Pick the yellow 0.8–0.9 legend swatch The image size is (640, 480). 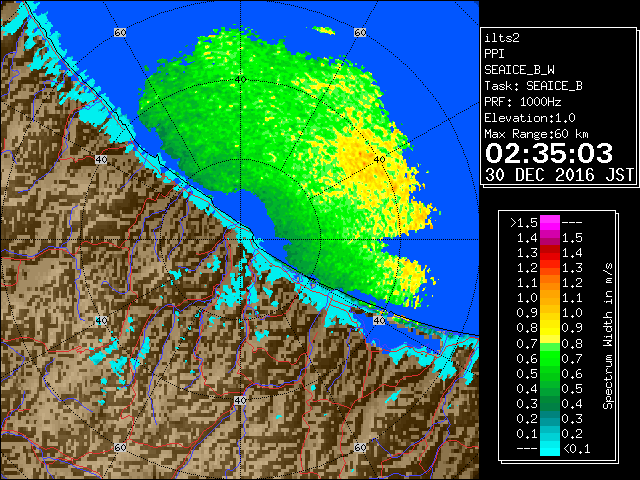[x=550, y=328]
